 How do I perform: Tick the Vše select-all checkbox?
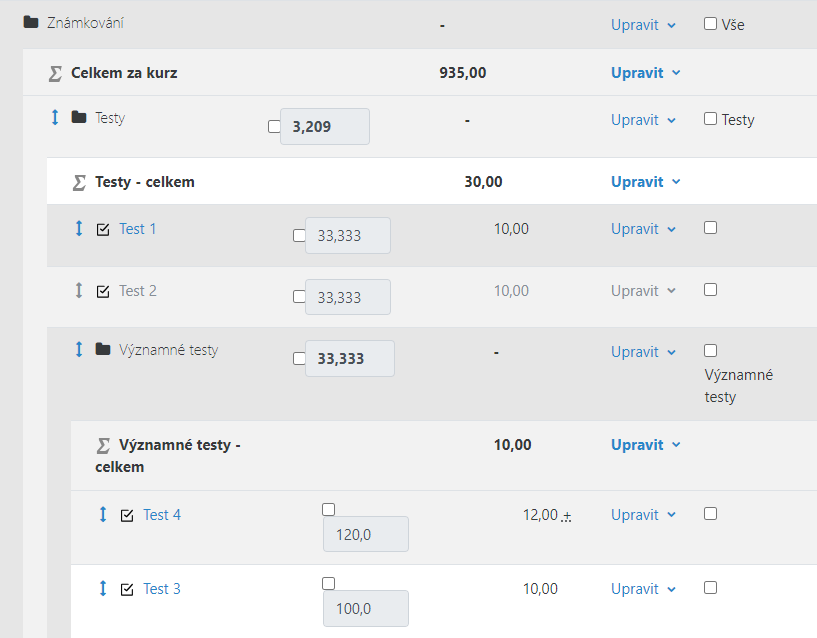click(x=710, y=23)
